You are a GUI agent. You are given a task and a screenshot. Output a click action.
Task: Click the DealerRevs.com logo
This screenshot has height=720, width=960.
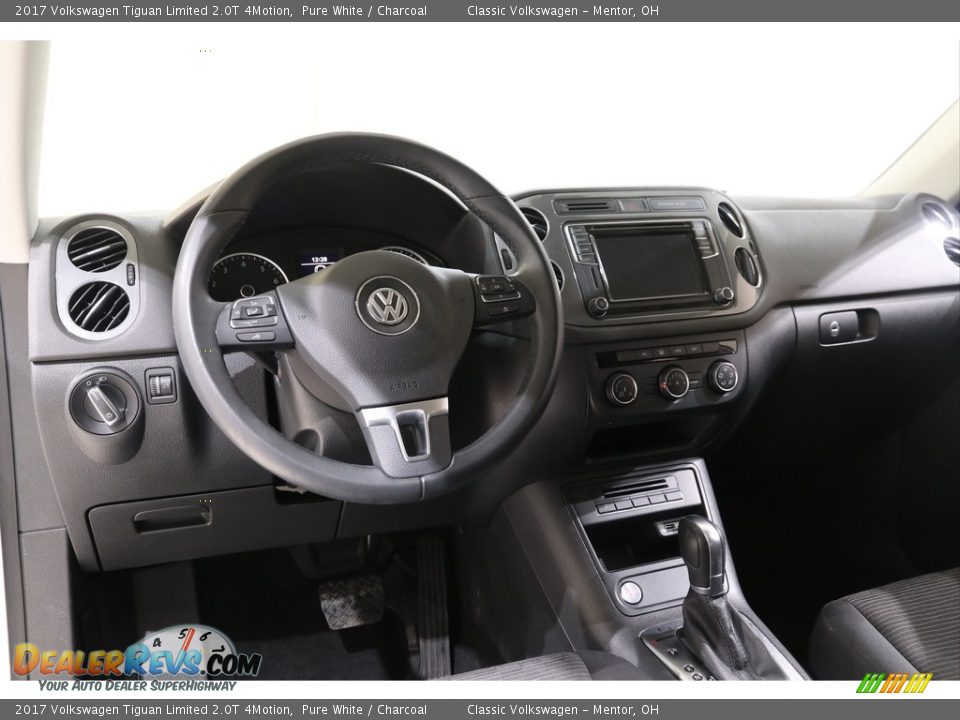[x=137, y=660]
